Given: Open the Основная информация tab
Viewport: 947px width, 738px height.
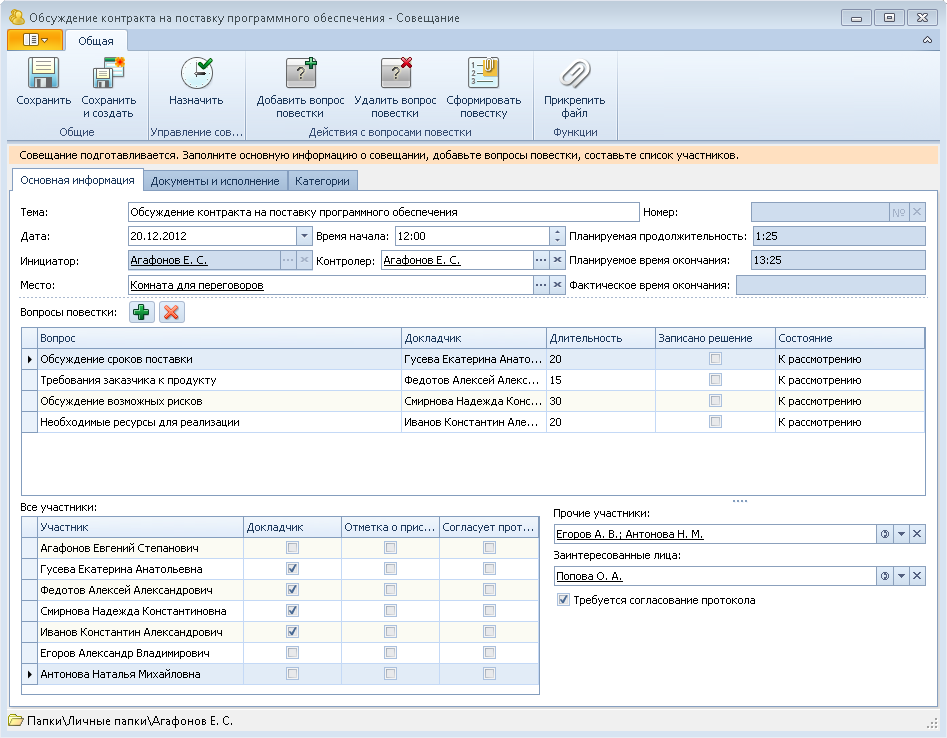Looking at the screenshot, I should [x=77, y=180].
